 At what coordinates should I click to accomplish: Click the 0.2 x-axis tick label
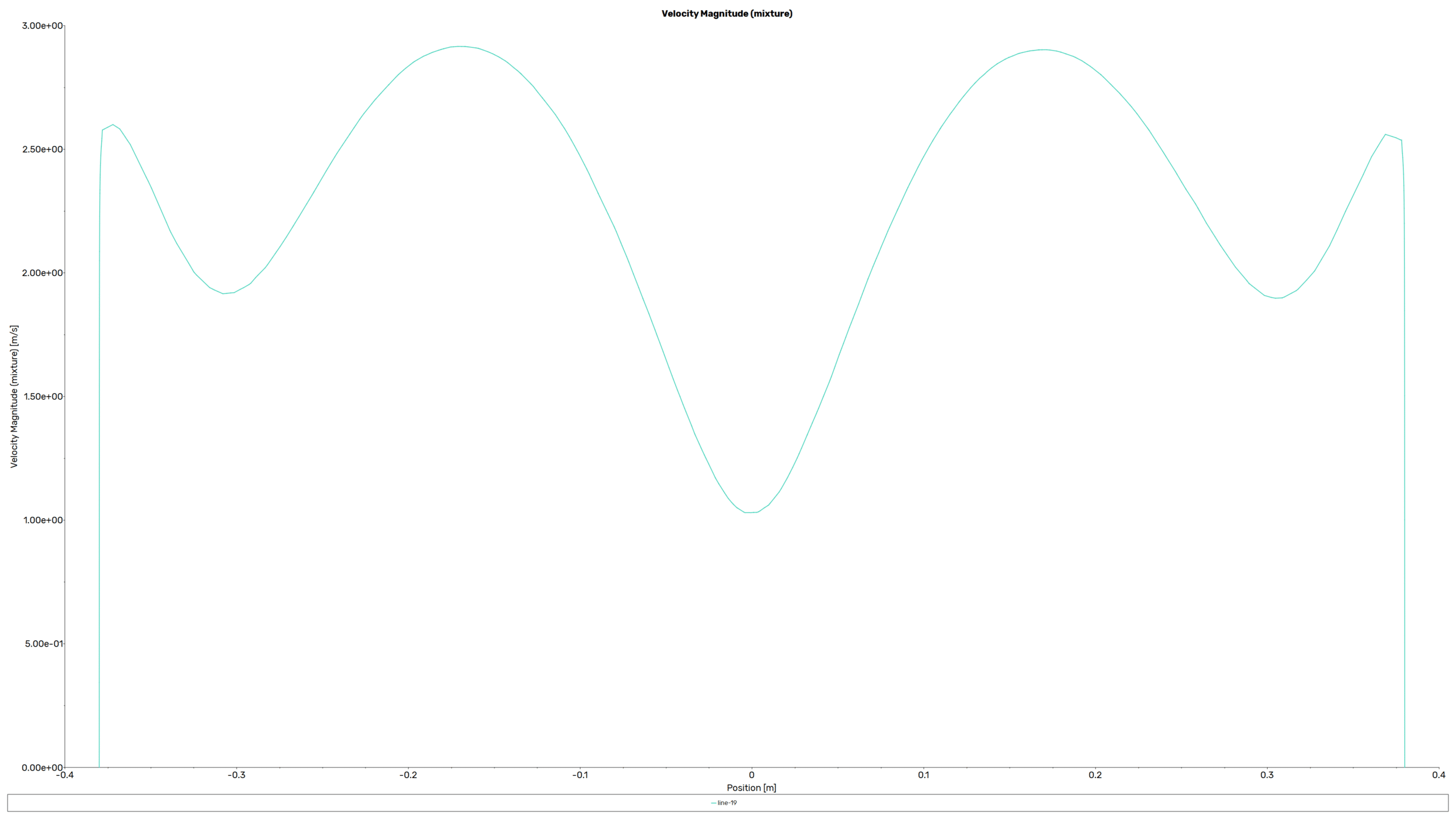(1095, 775)
